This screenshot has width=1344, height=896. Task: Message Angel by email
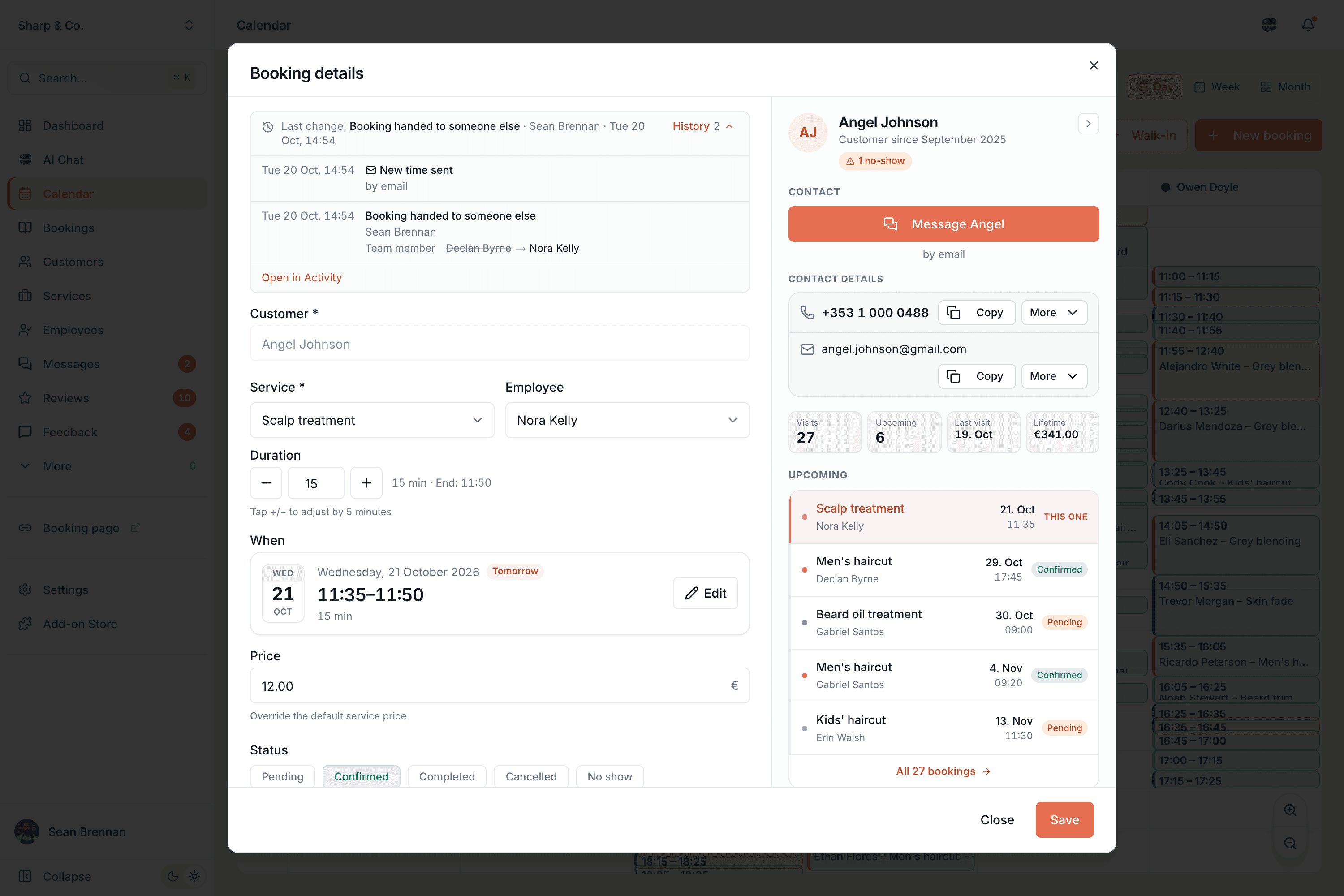click(x=943, y=224)
